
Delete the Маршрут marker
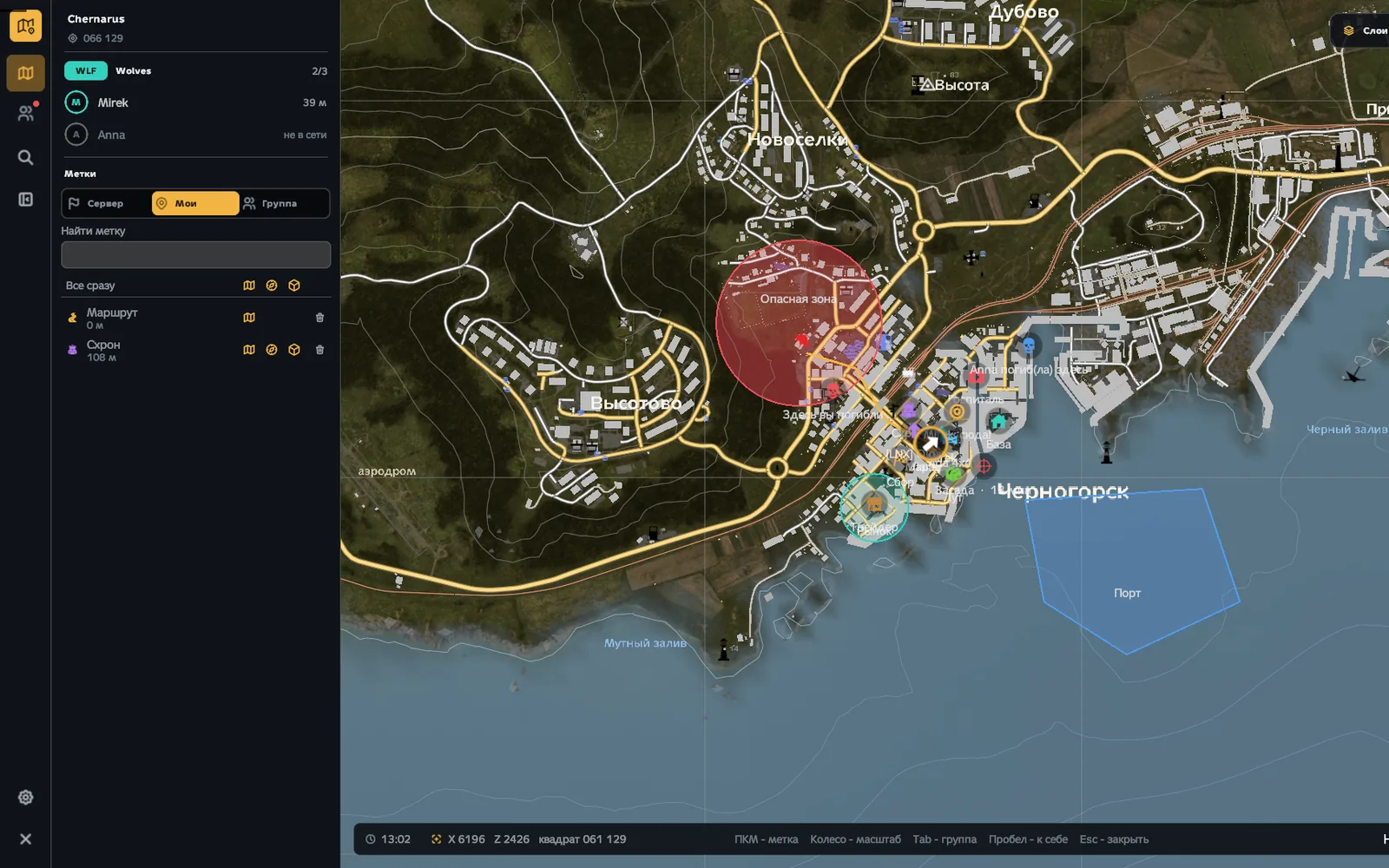coord(319,318)
